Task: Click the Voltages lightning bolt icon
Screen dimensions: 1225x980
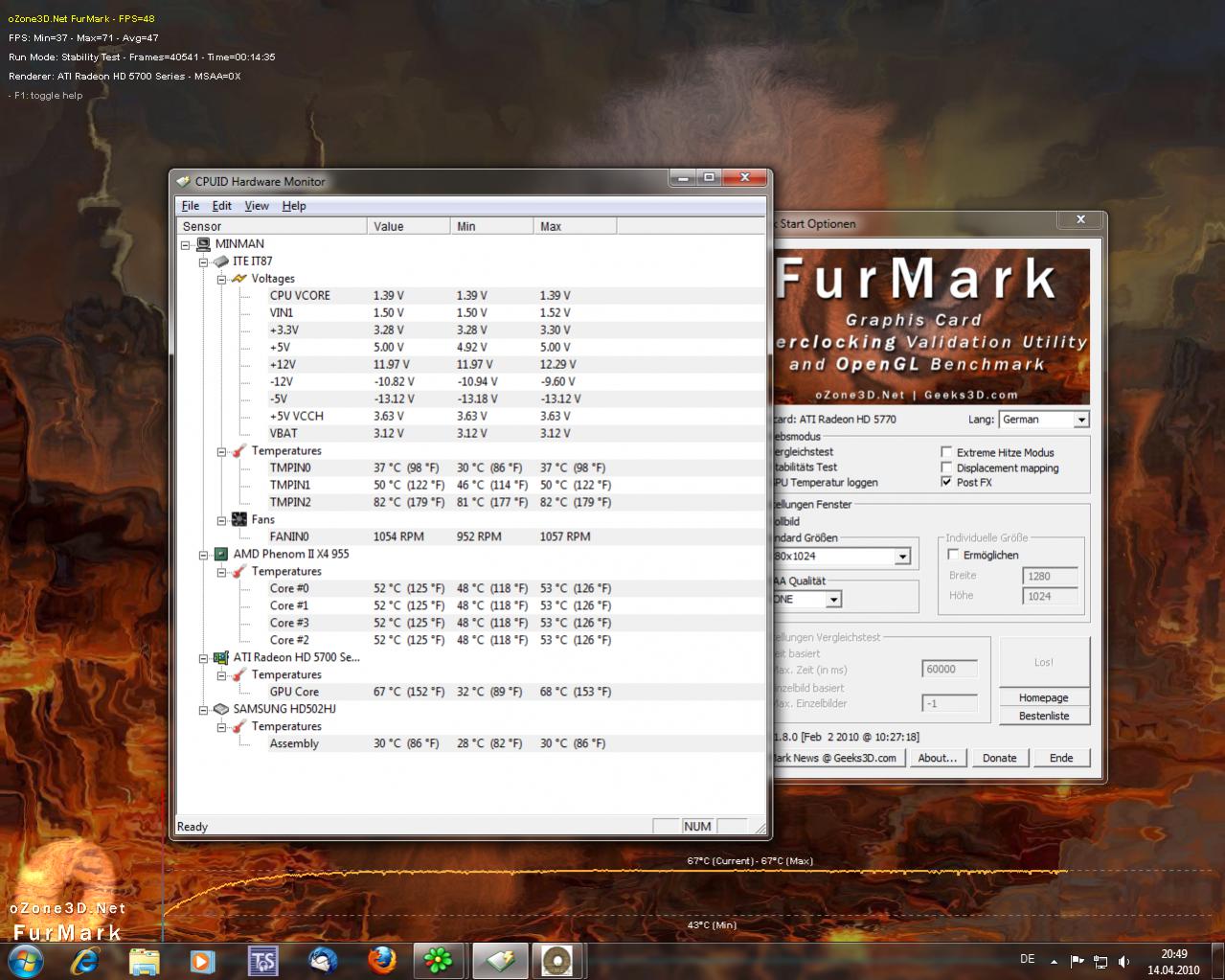Action: [239, 278]
